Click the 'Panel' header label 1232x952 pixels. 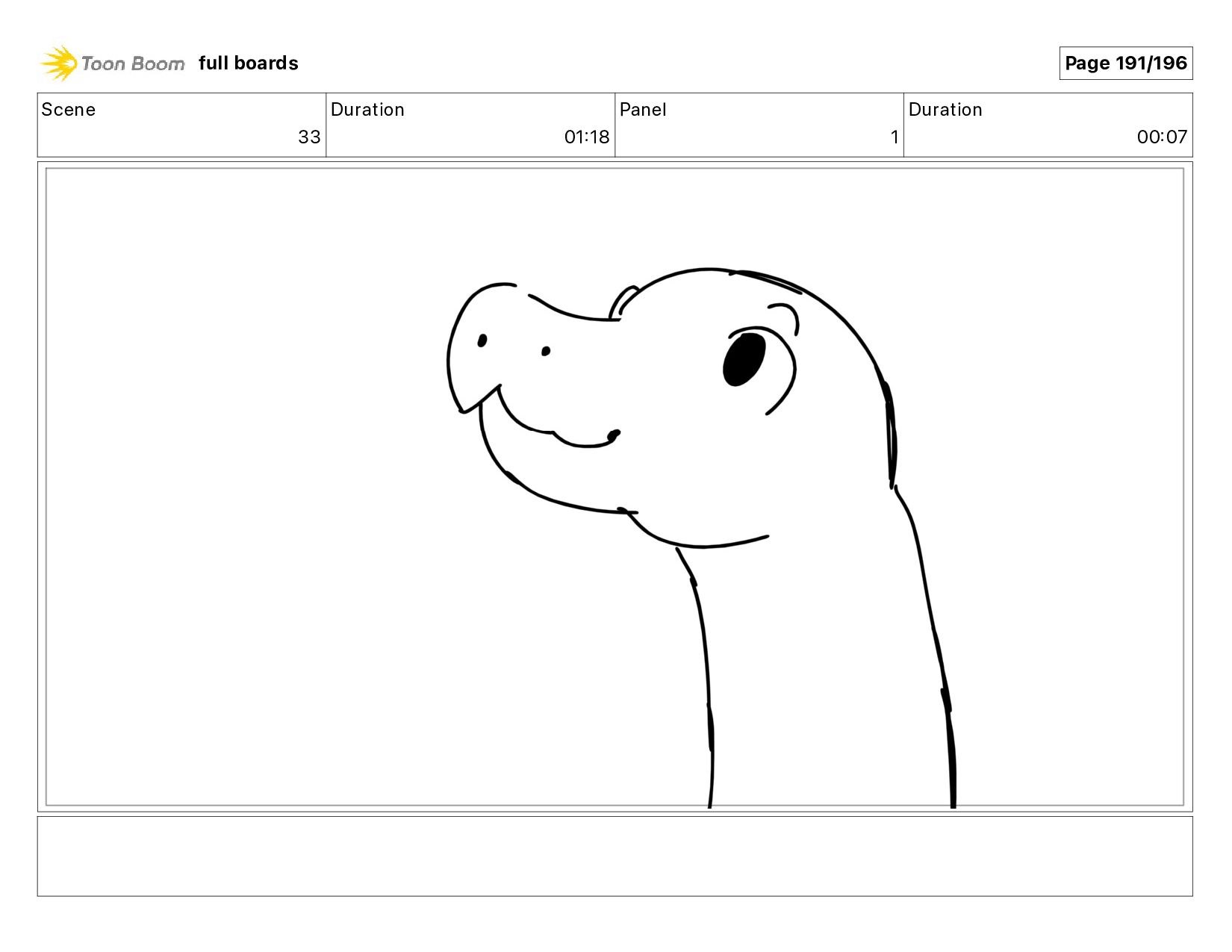pos(643,110)
